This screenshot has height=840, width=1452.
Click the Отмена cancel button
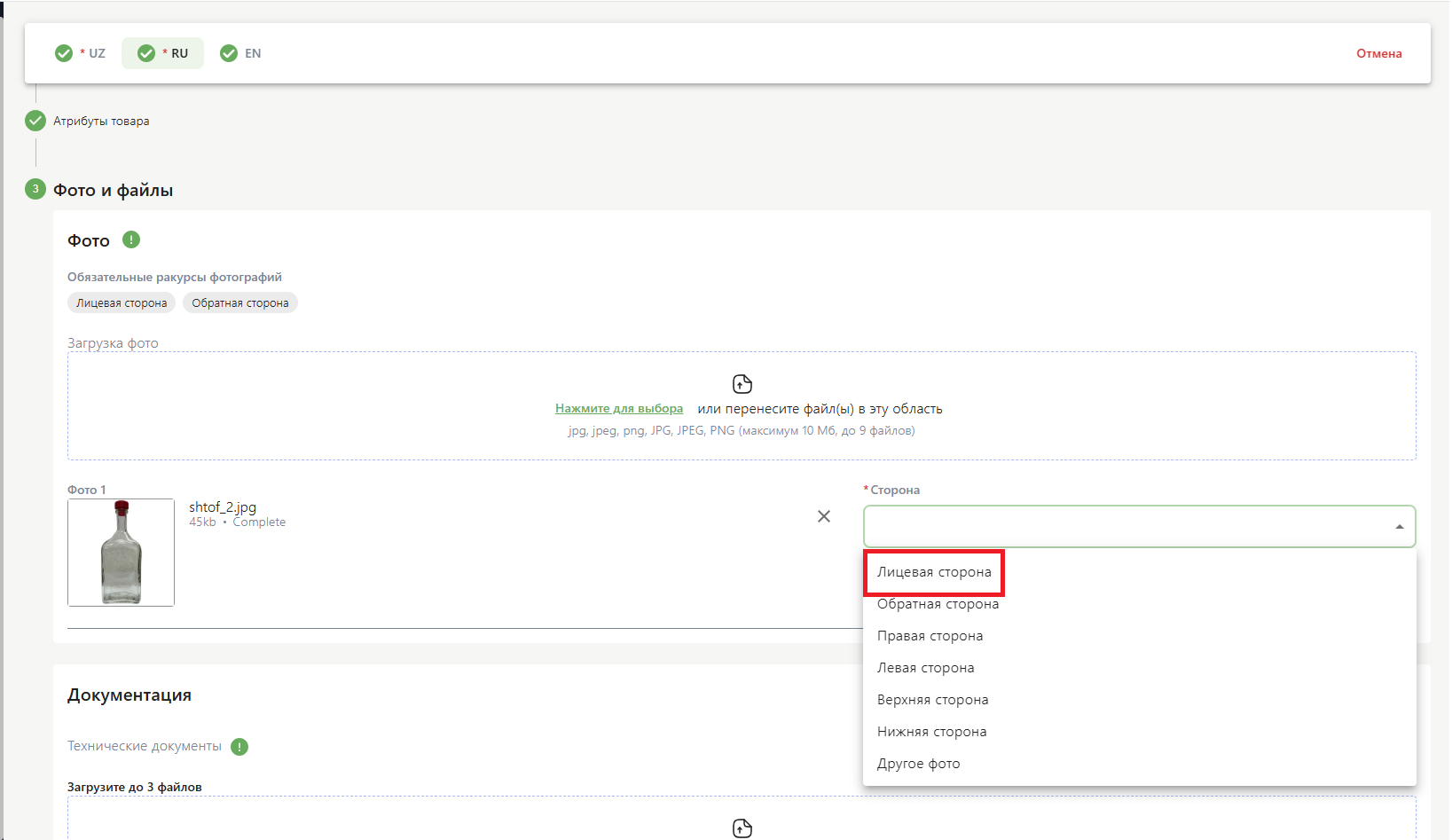tap(1378, 53)
